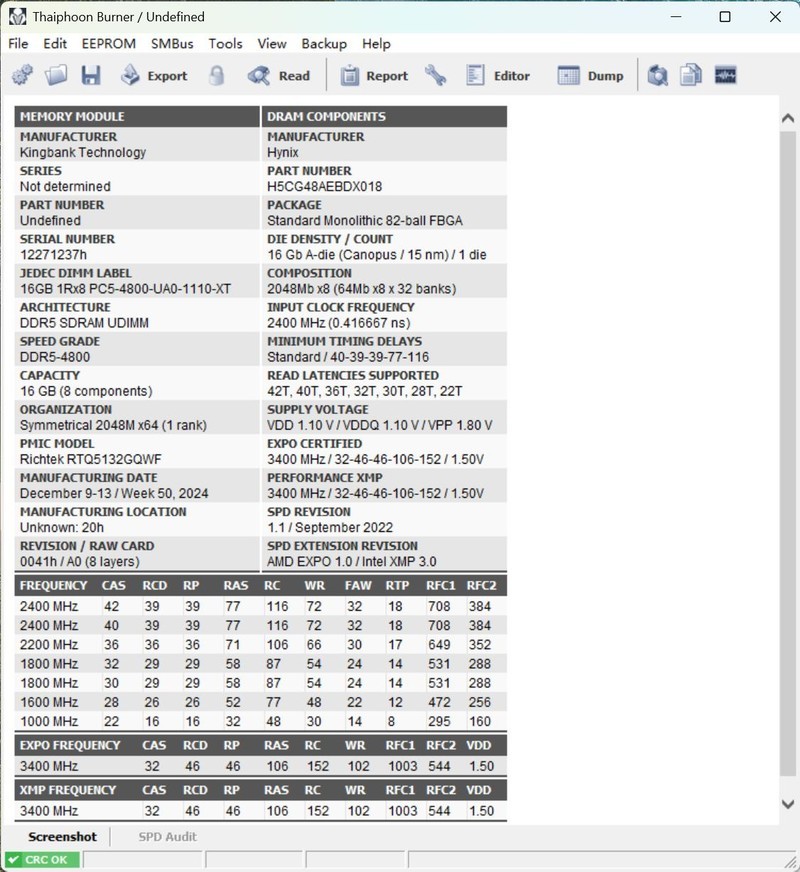Image resolution: width=800 pixels, height=872 pixels.
Task: Click the CRC OK status indicator
Action: click(x=42, y=860)
